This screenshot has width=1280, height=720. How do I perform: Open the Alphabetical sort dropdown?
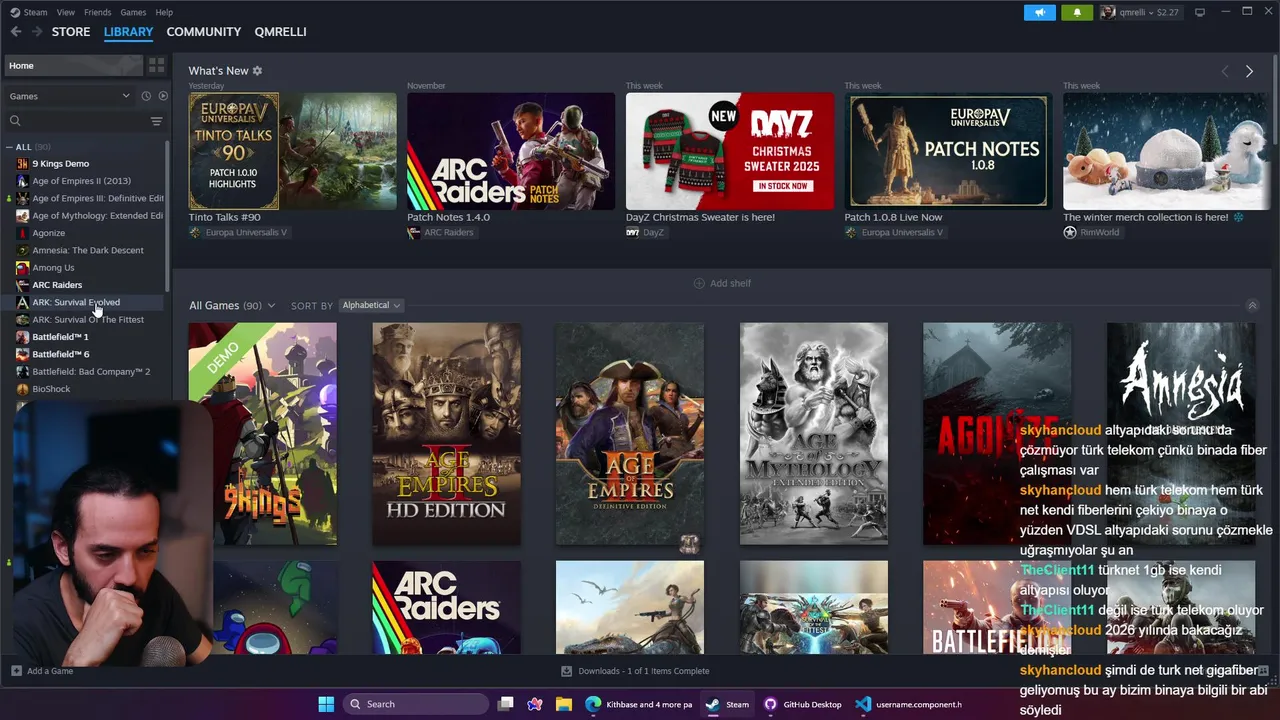371,305
